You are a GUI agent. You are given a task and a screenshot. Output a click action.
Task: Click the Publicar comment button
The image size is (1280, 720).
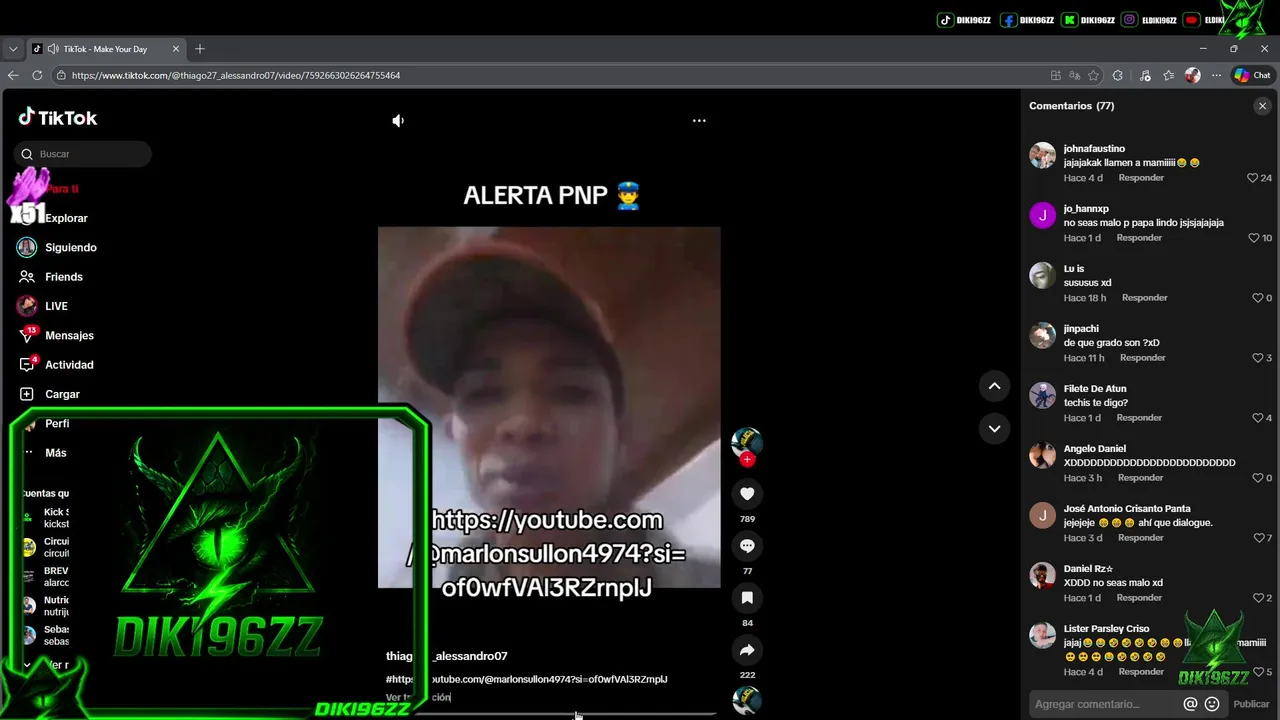point(1251,704)
